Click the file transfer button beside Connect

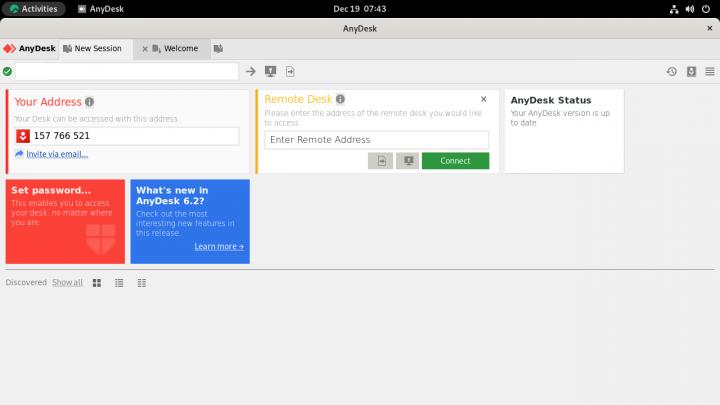380,161
